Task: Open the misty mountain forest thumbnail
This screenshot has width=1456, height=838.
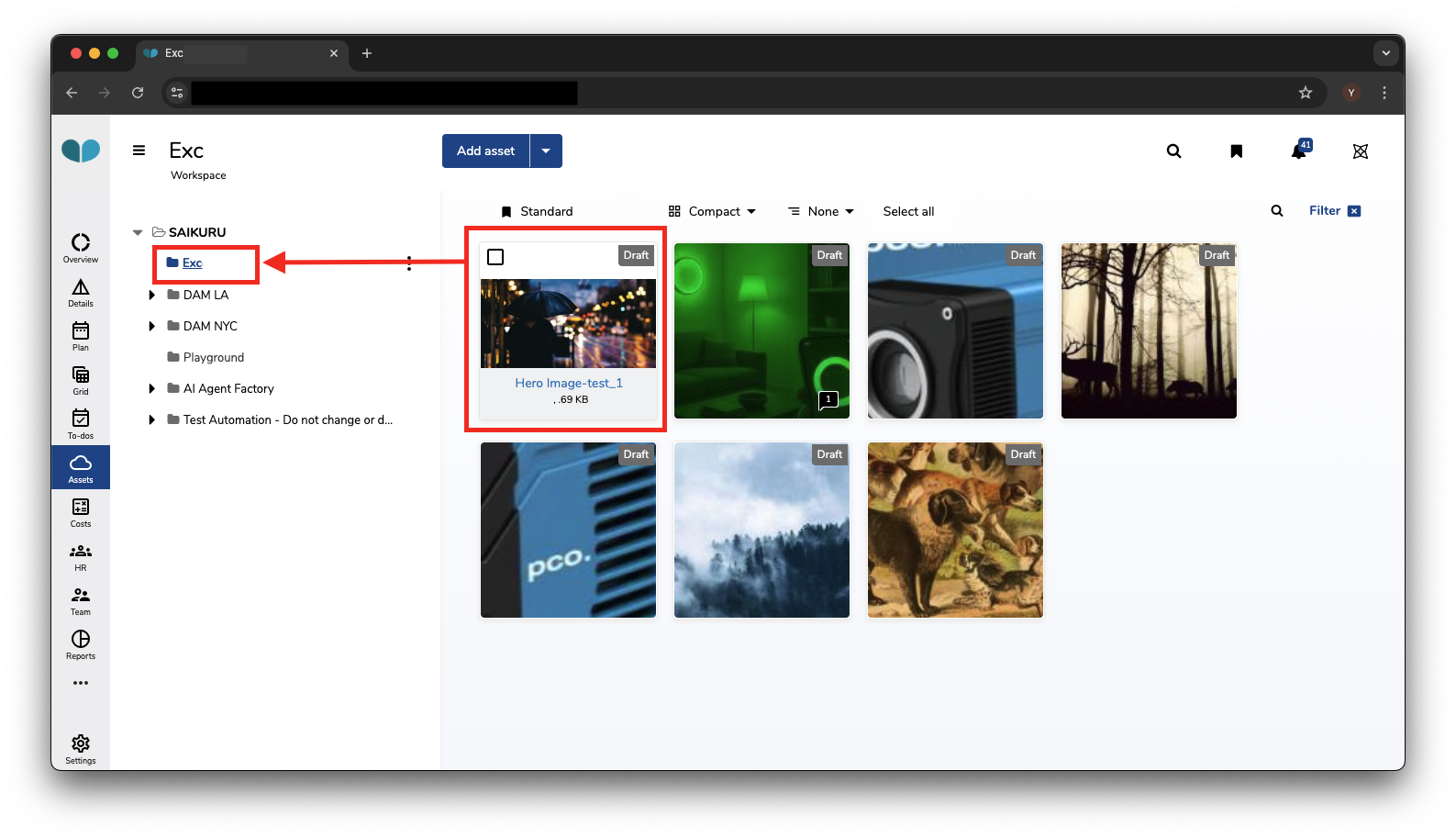Action: (x=762, y=530)
